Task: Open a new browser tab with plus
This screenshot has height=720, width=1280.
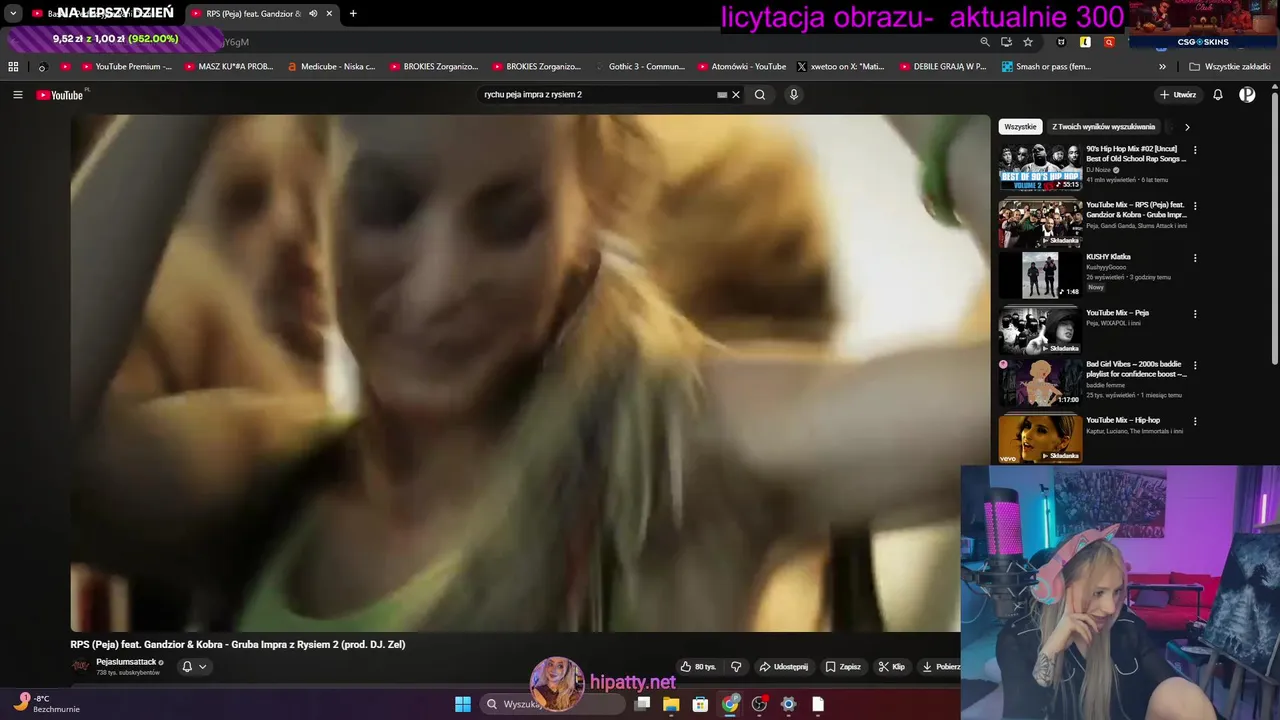Action: click(353, 14)
